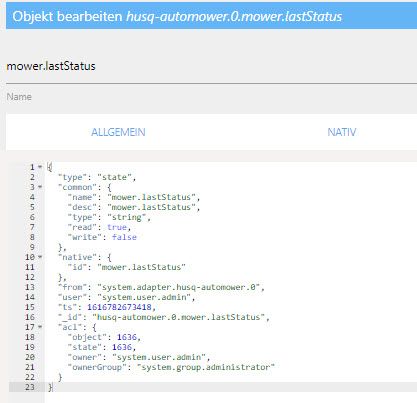The image size is (417, 403).
Task: Click the "from" system.adapter.husq-automower.0 value
Action: click(x=178, y=287)
